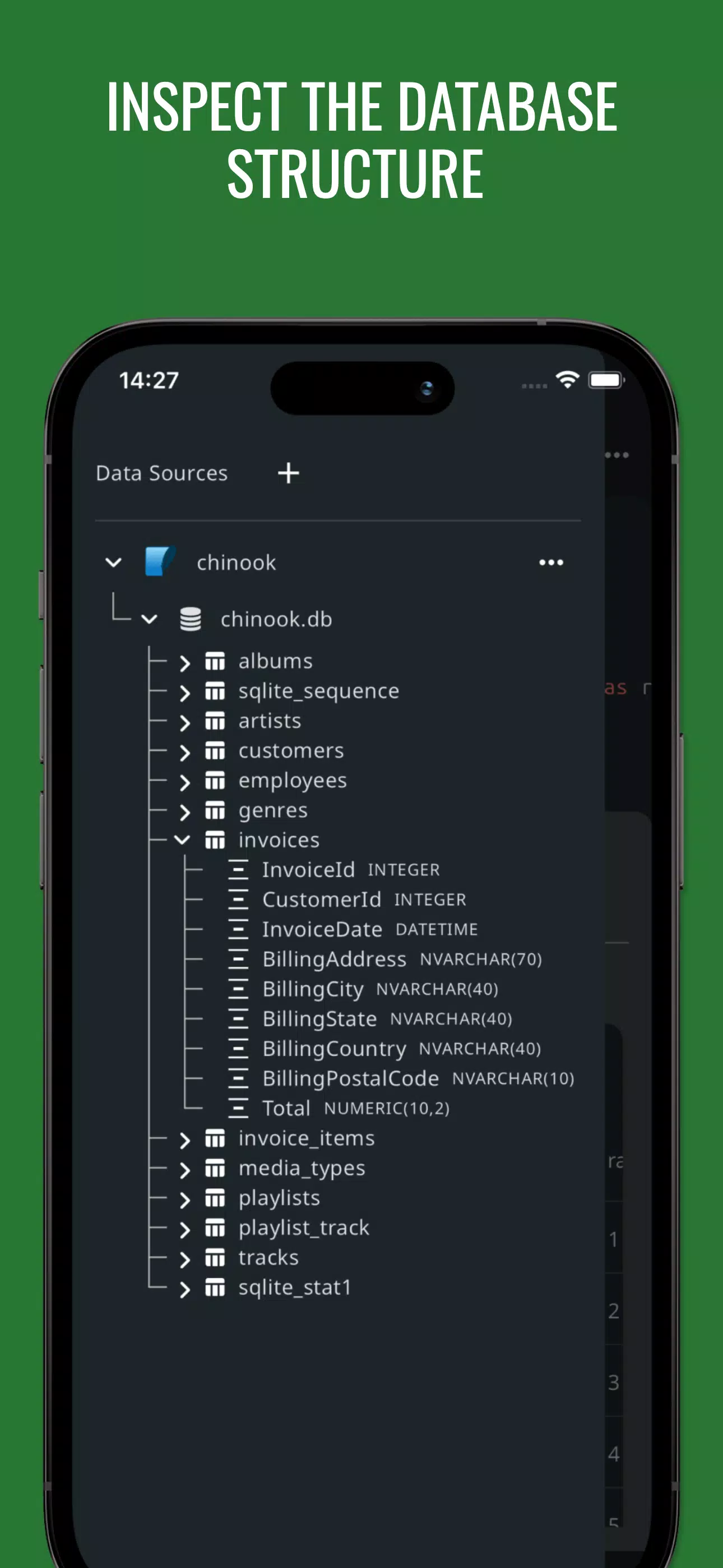Click the BillingCity column name

point(313,989)
